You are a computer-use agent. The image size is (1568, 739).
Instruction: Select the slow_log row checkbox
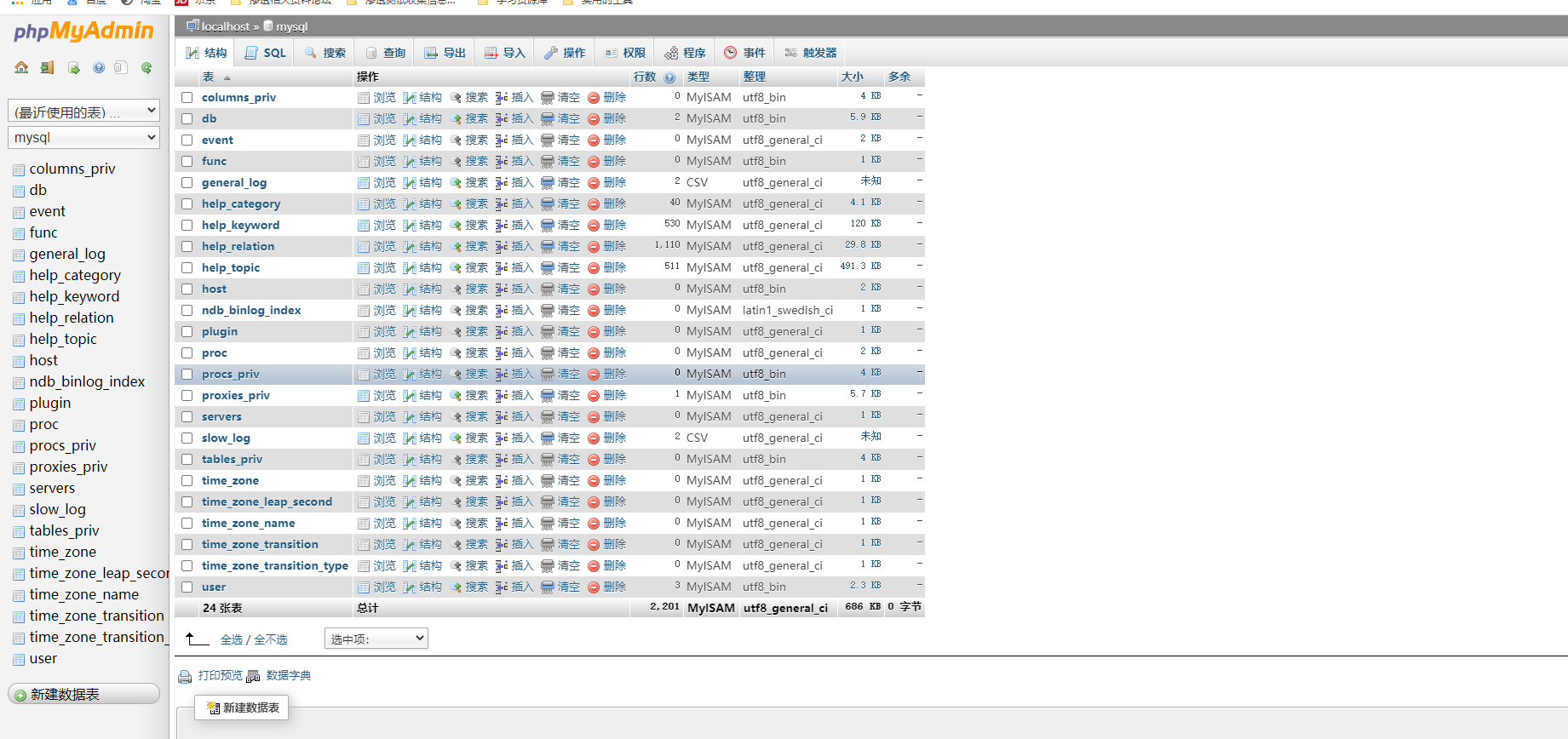(187, 438)
